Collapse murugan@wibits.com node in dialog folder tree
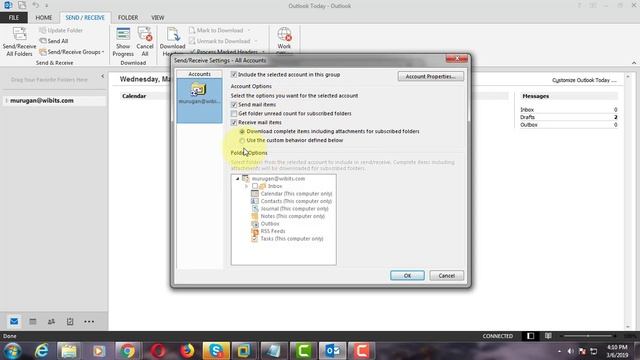The image size is (640, 360). [x=237, y=179]
